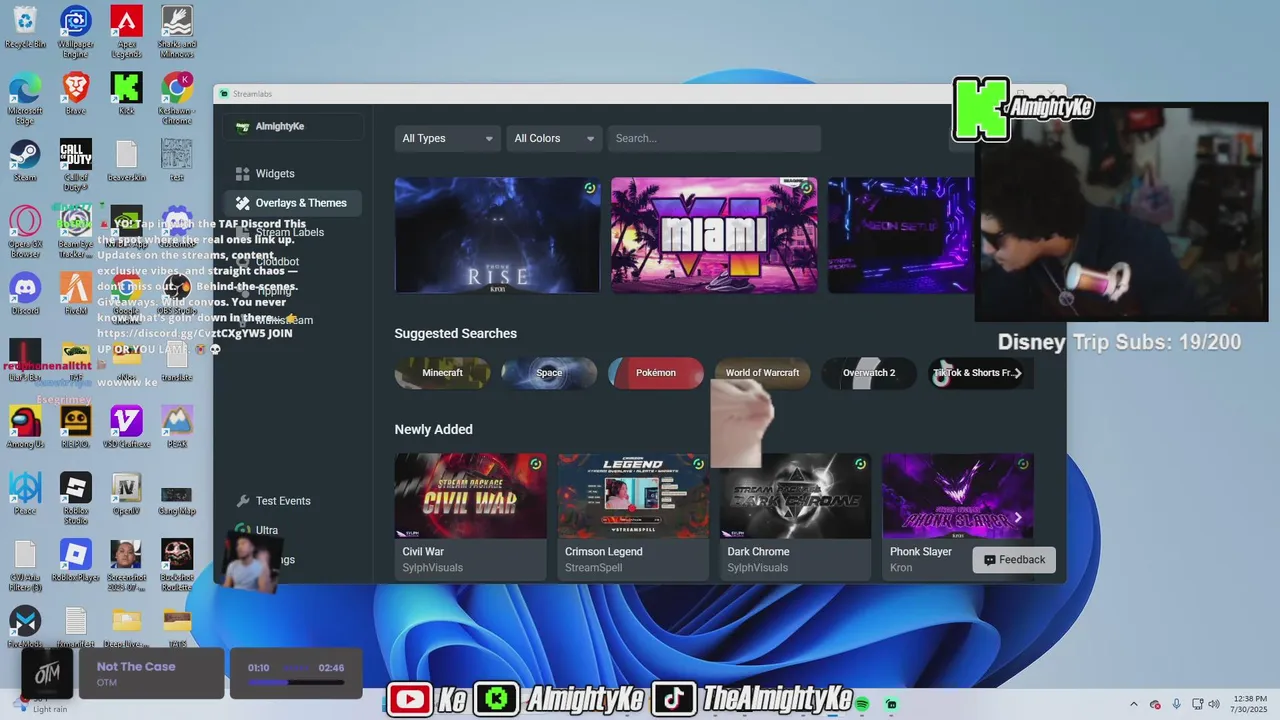Screen dimensions: 1280x720
Task: Select Overlays & Themes in Streamlabs sidebar
Action: point(293,203)
